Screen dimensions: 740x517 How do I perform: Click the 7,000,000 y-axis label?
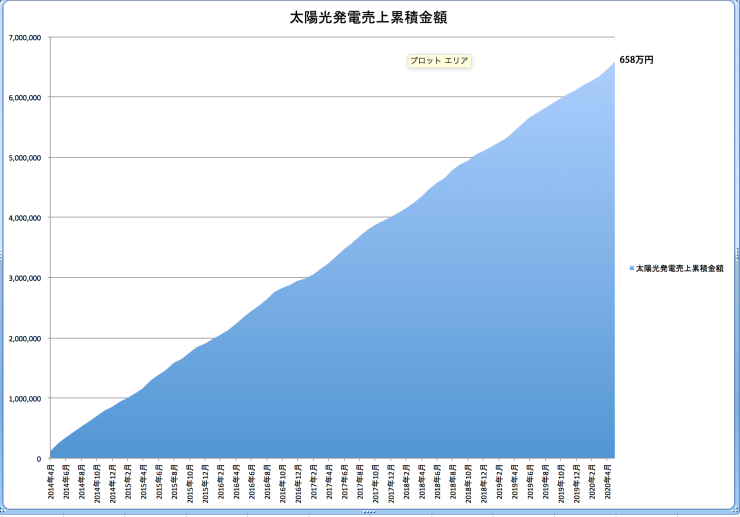point(25,37)
